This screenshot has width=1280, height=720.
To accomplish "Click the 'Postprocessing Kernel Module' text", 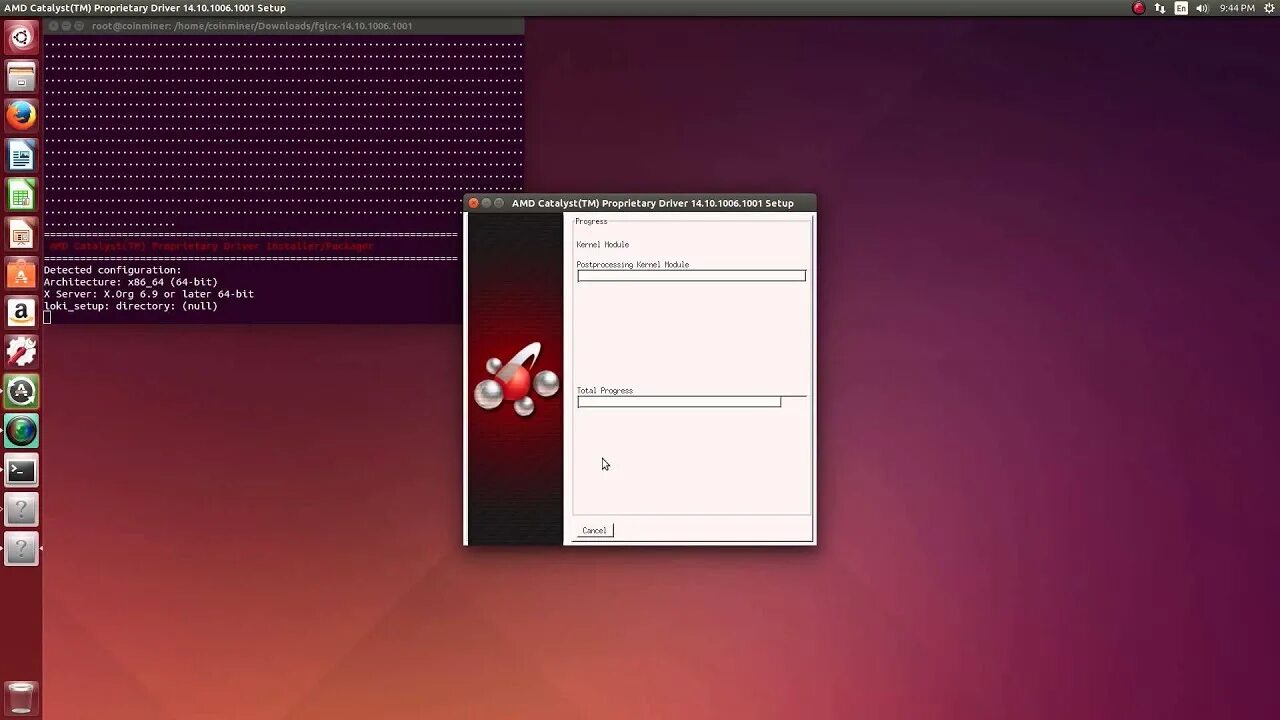I will (x=632, y=265).
